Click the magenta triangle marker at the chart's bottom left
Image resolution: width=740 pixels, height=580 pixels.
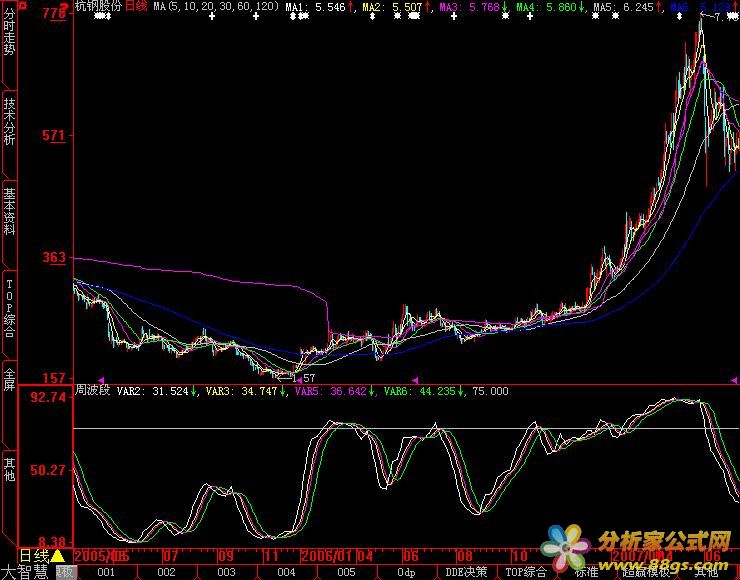click(x=101, y=379)
